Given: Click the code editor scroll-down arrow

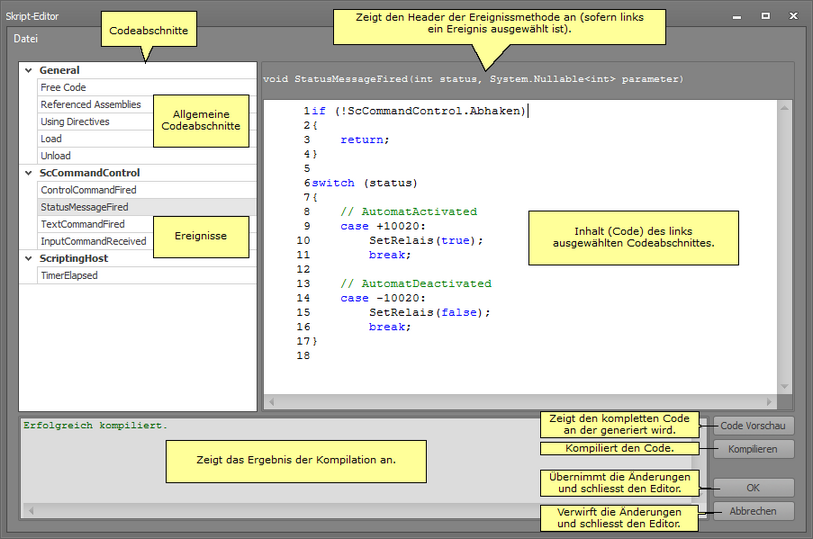Looking at the screenshot, I should click(x=784, y=387).
